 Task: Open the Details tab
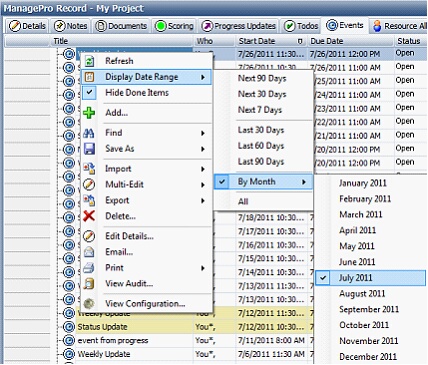pos(27,26)
